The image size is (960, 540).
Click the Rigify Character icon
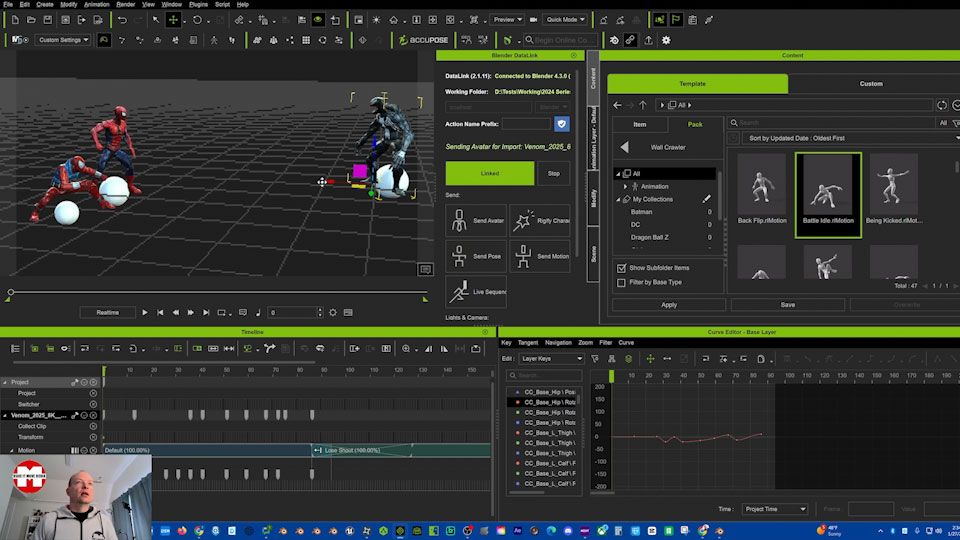tap(523, 220)
